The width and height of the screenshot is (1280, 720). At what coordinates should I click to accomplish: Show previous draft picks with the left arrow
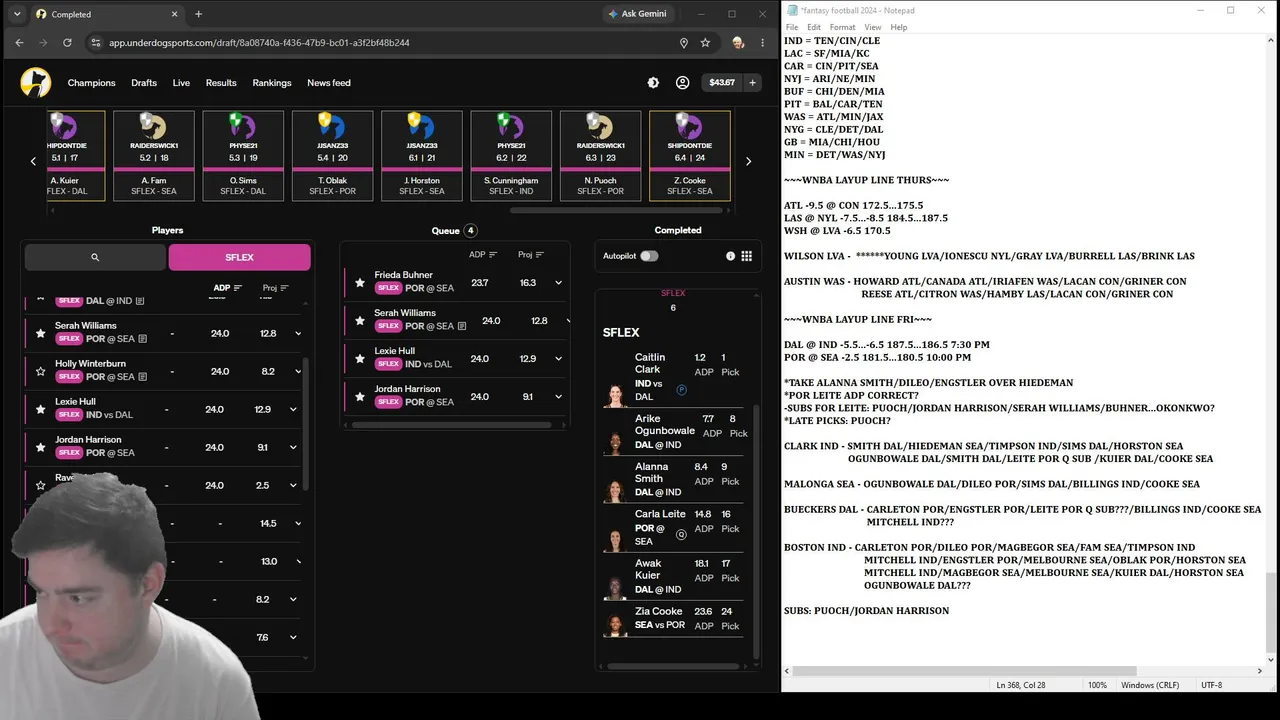(x=33, y=161)
